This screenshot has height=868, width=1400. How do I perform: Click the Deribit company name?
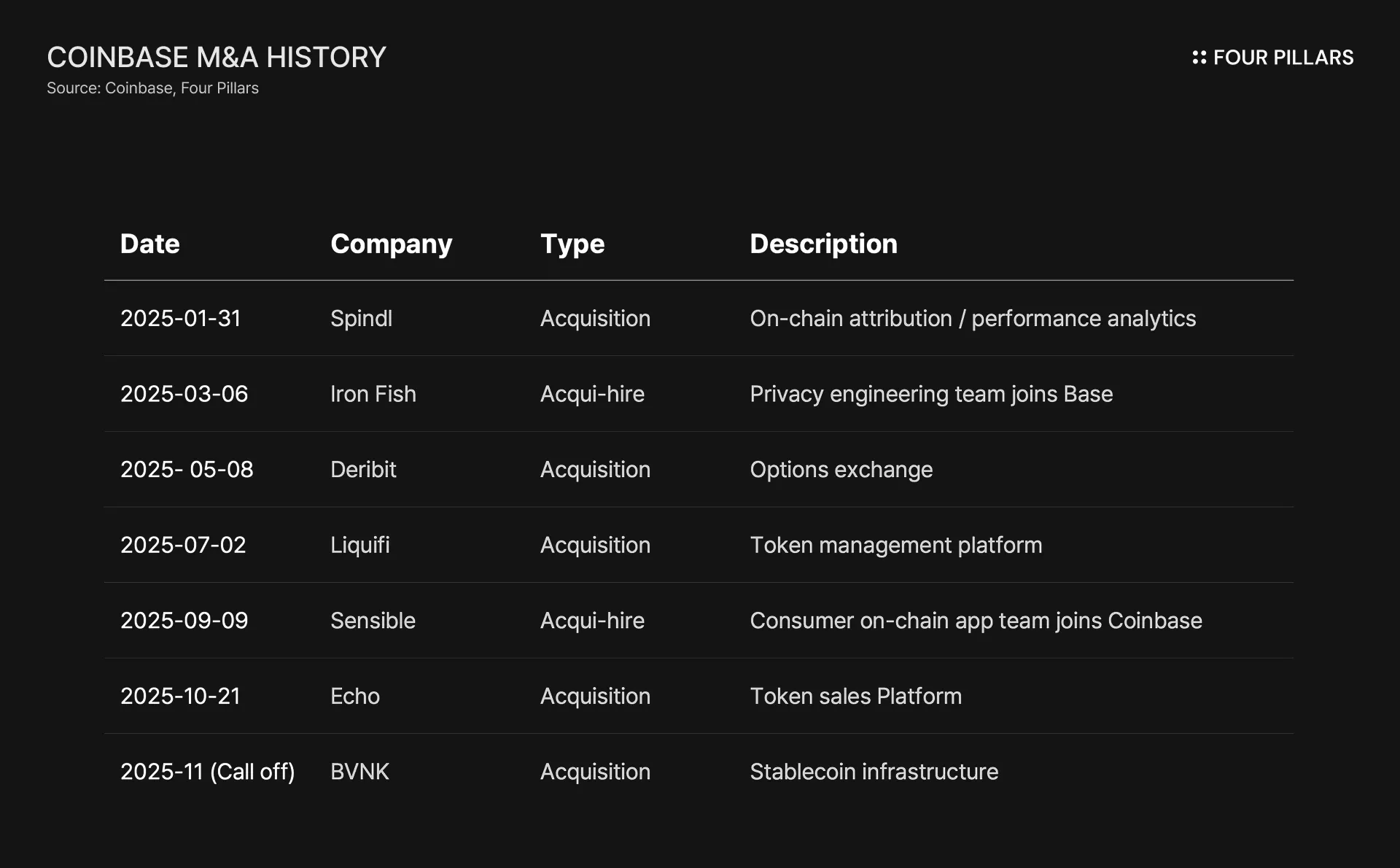point(363,470)
